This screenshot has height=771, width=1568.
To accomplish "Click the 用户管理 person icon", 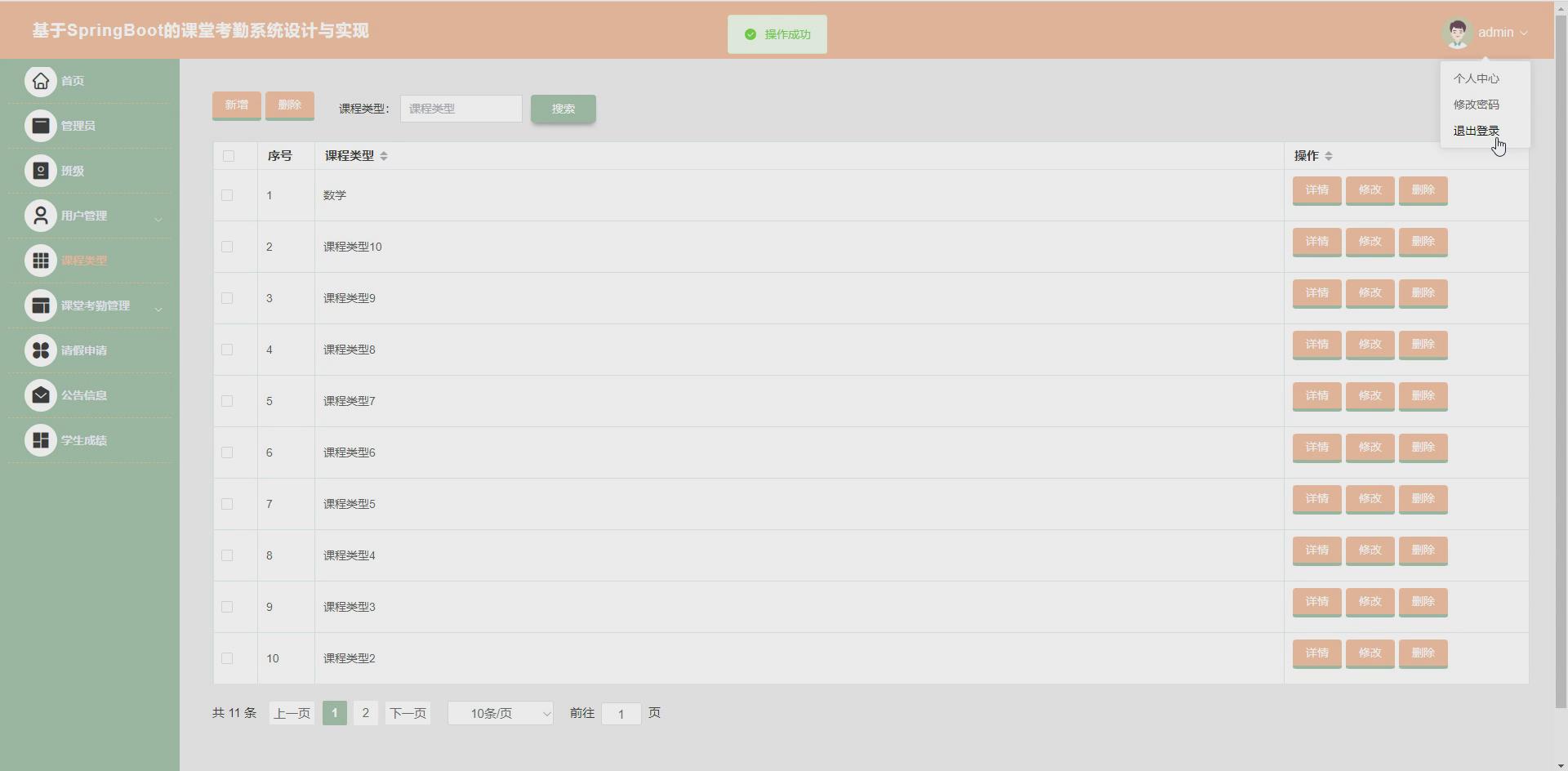I will pos(41,216).
